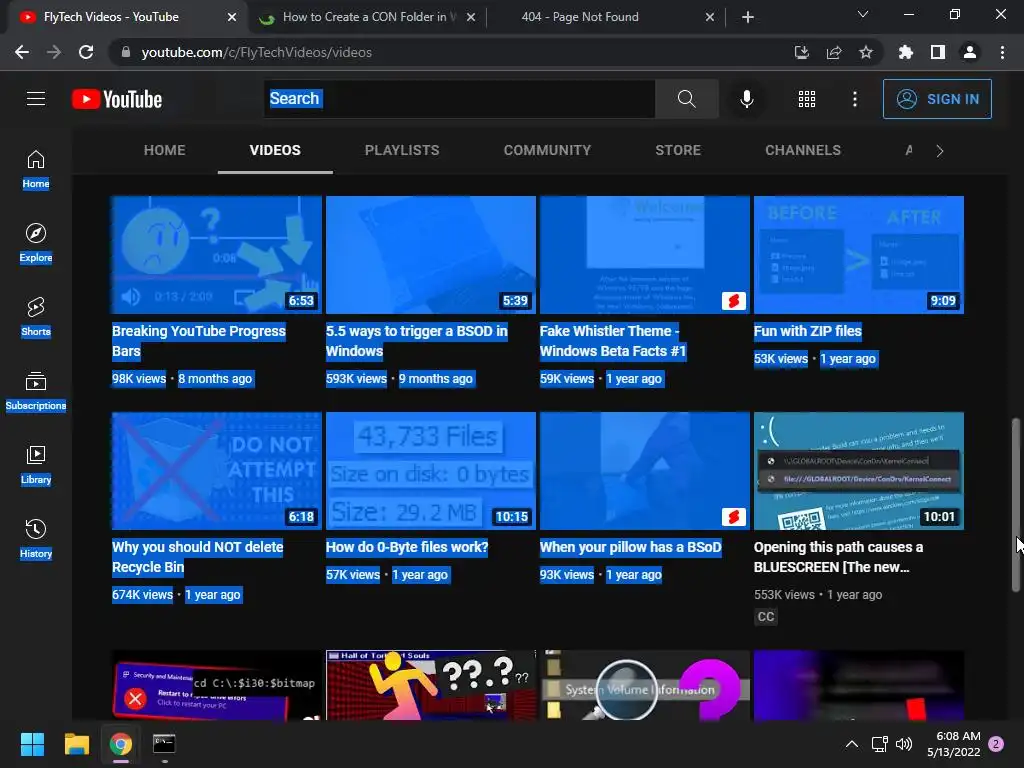
Task: Click the blue screen 10:01 thumbnail
Action: 859,471
